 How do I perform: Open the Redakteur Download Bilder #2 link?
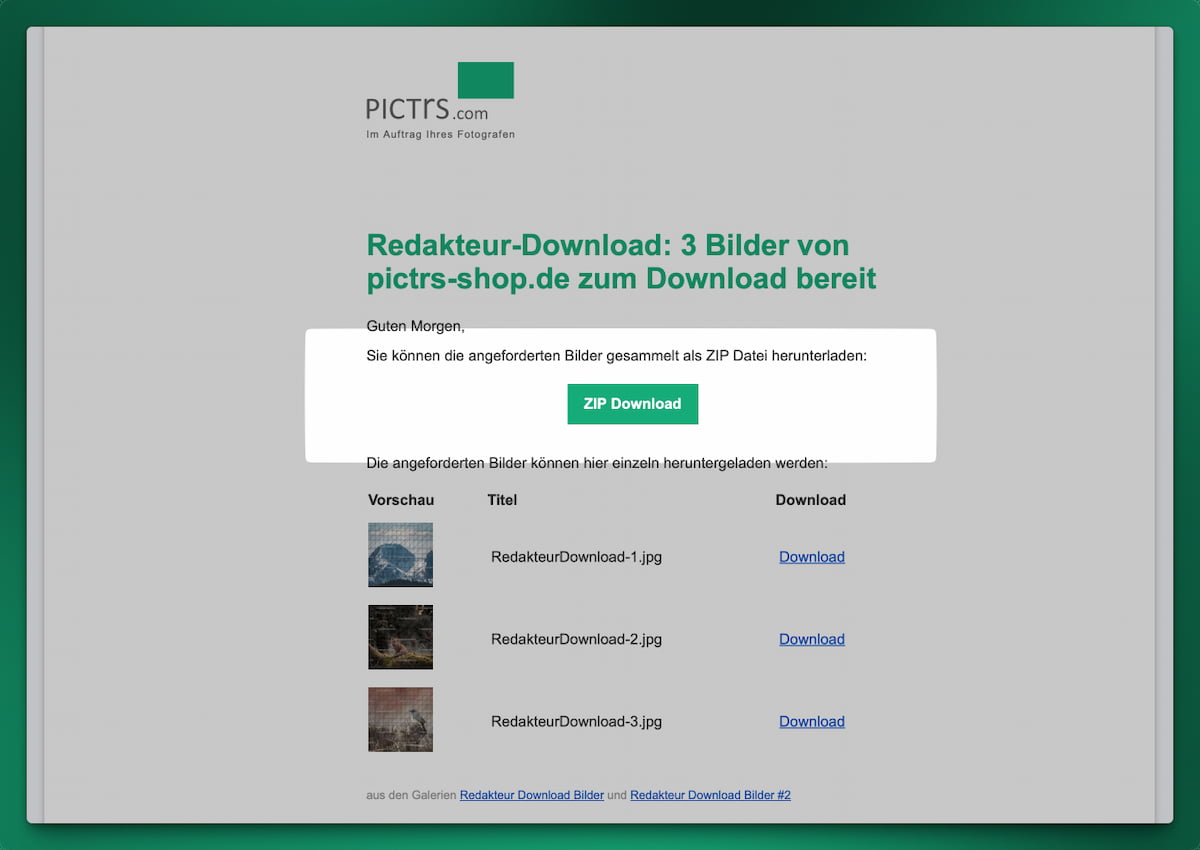click(x=710, y=795)
